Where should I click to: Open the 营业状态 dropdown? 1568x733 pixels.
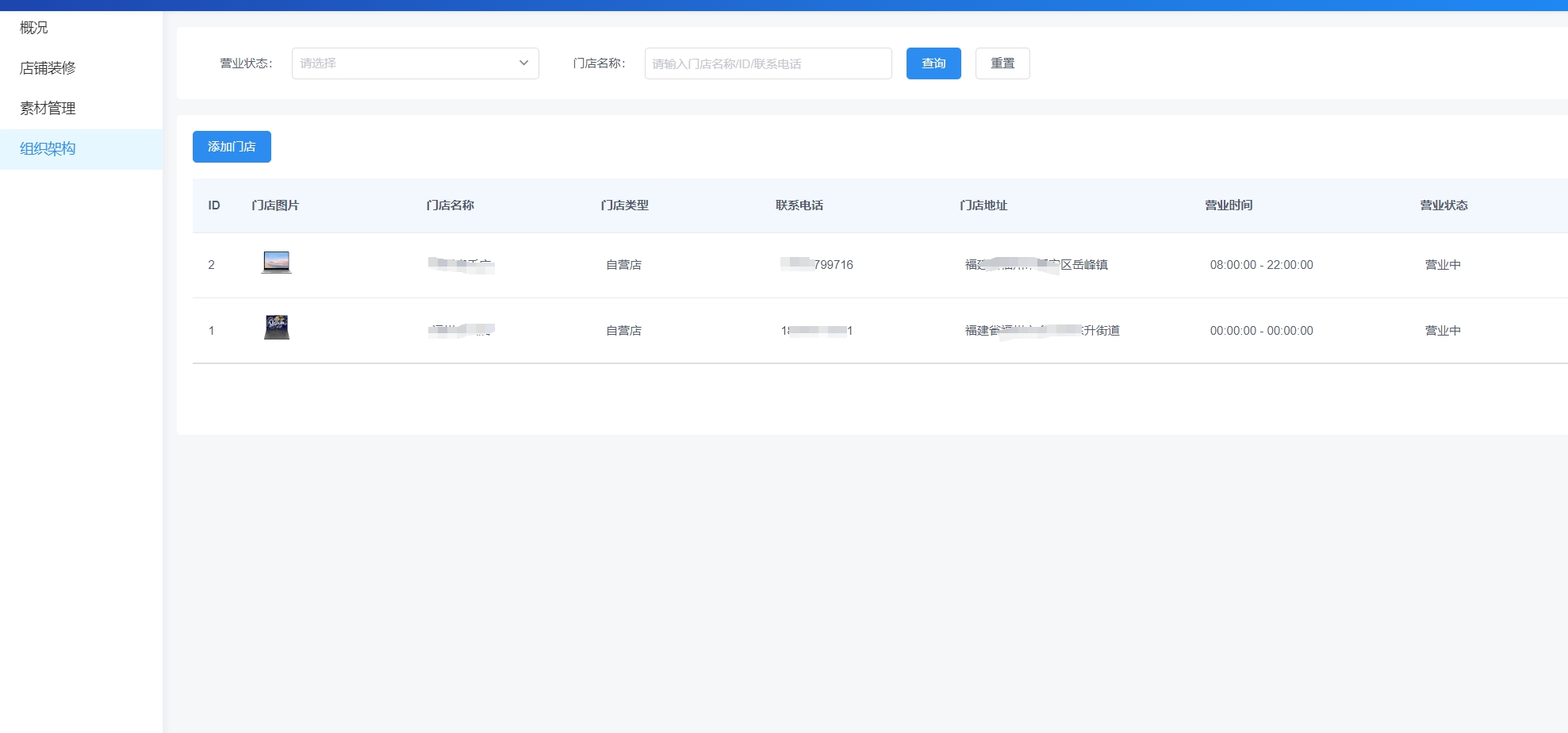click(414, 63)
